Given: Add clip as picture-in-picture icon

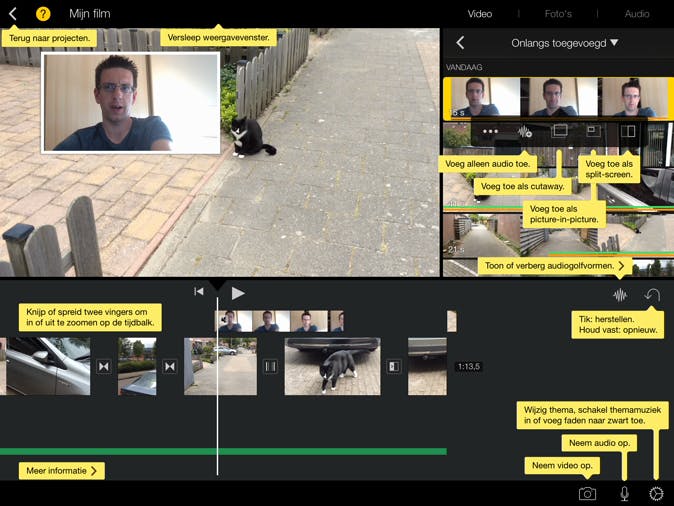Looking at the screenshot, I should click(x=593, y=131).
